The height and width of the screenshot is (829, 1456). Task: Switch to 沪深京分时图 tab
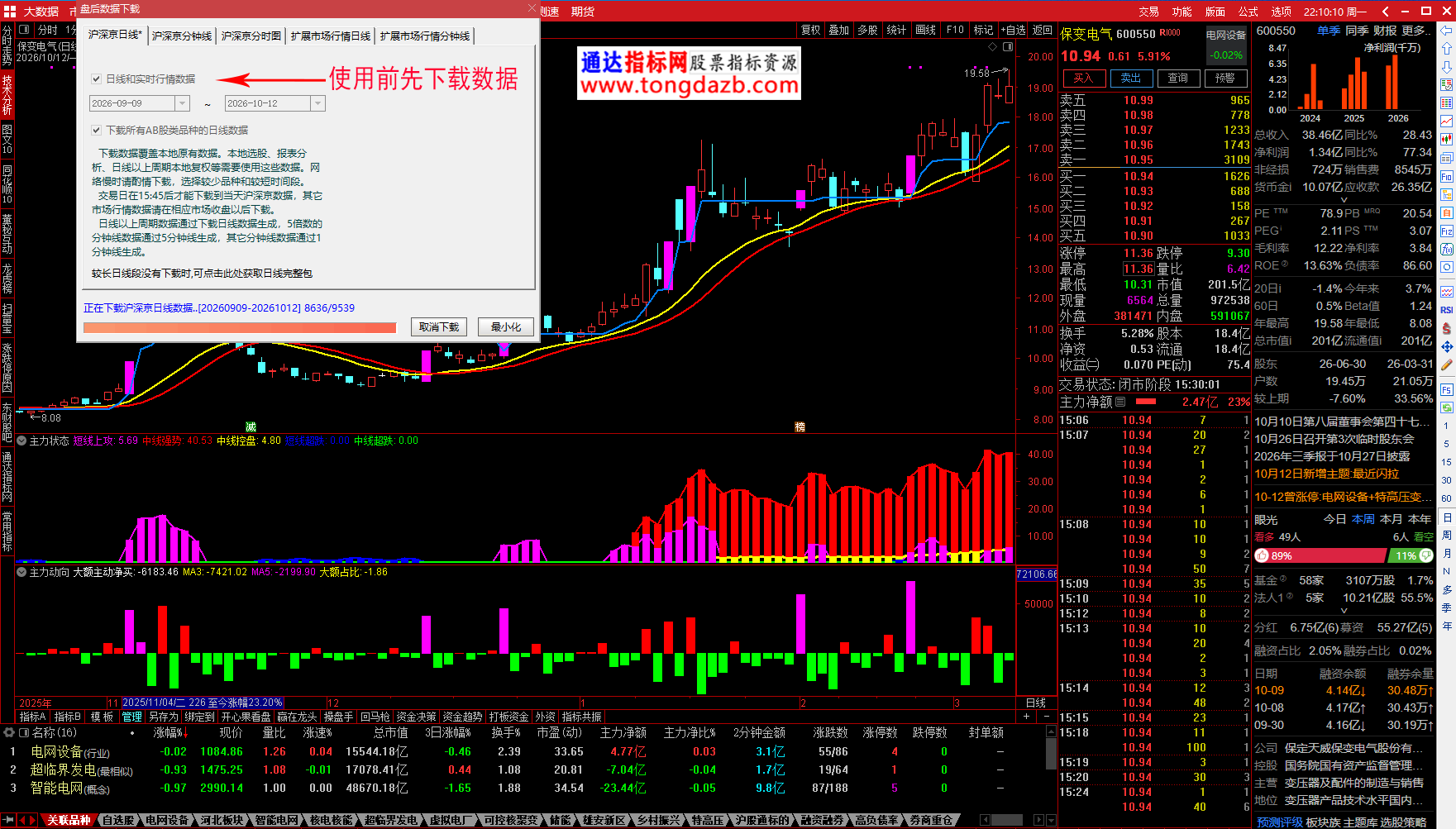click(251, 36)
